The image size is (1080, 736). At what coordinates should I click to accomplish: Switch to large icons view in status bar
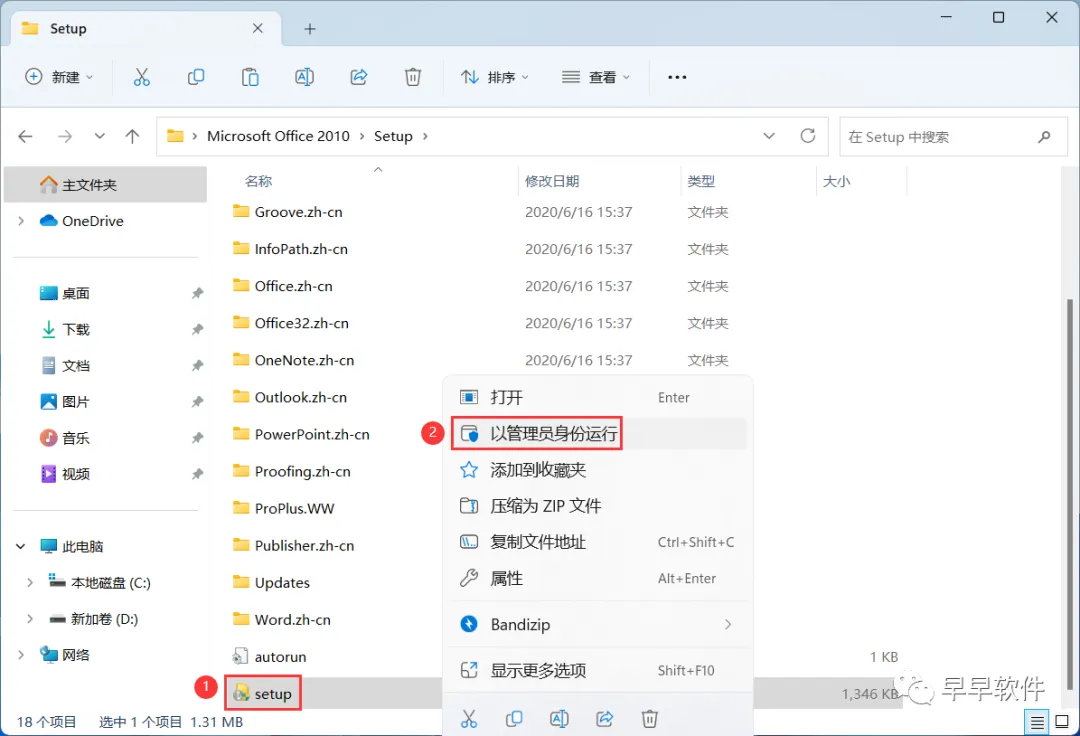point(1062,722)
